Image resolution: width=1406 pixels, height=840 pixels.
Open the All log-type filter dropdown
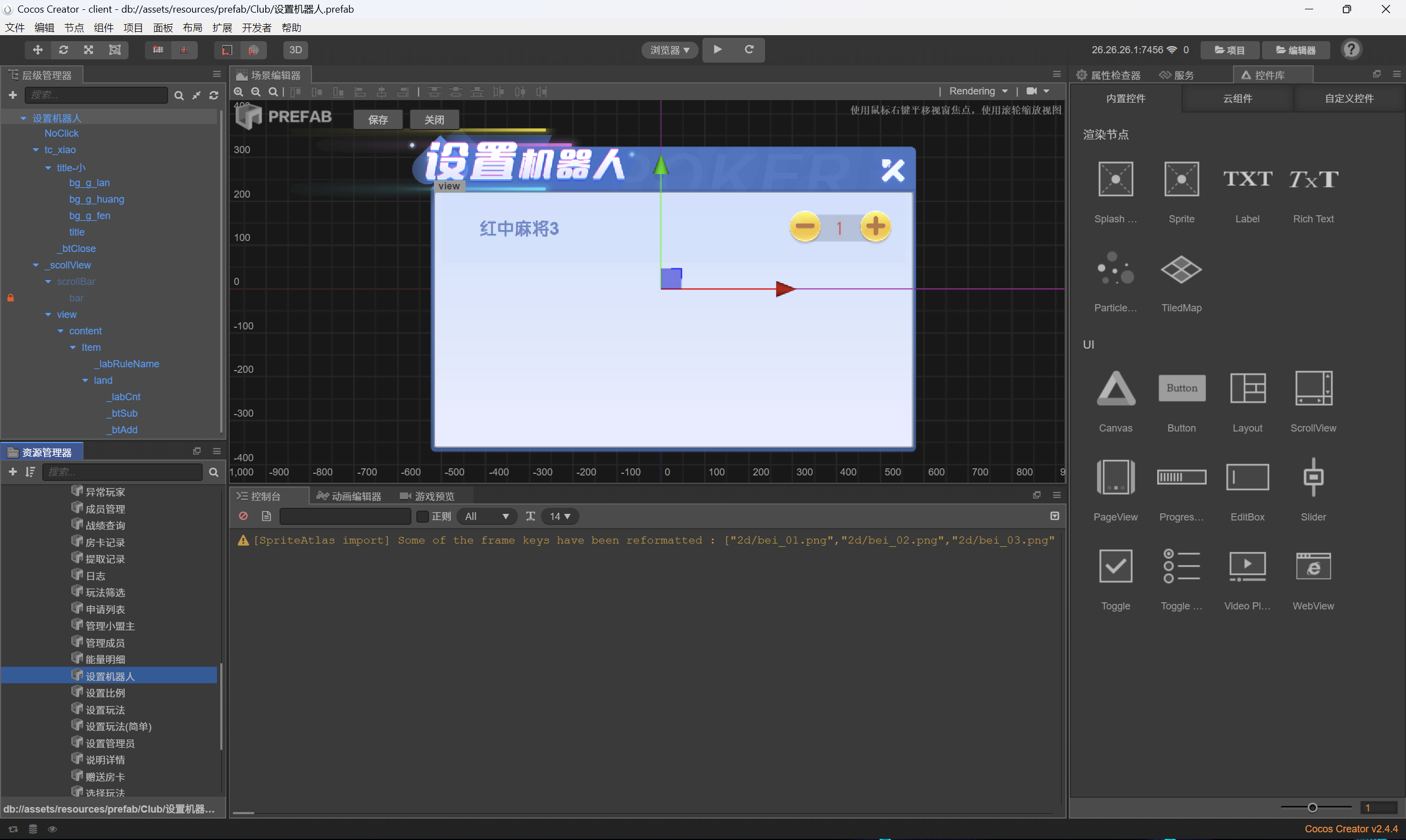(487, 516)
